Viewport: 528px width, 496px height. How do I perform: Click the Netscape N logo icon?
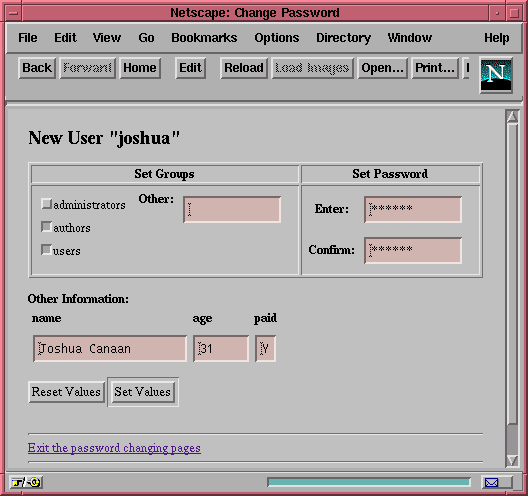coord(496,75)
